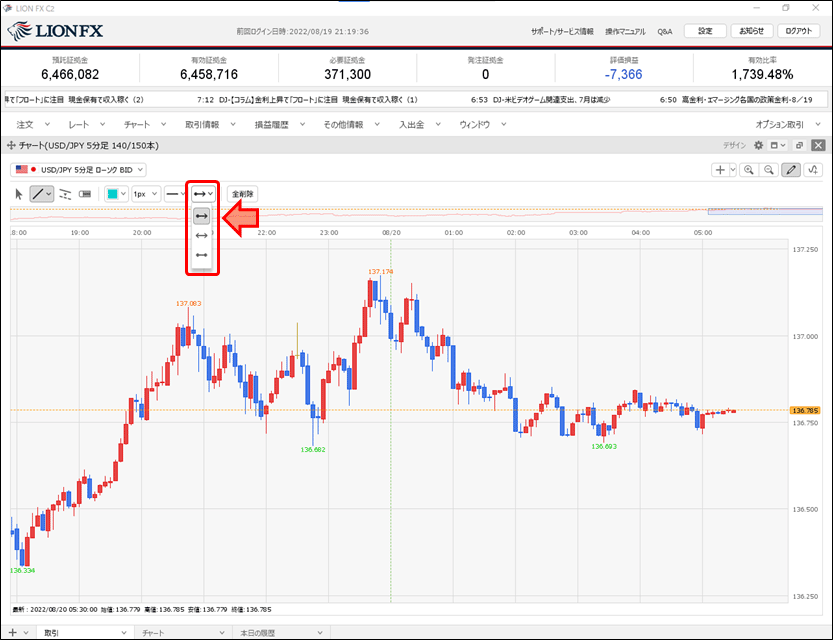Open the 取引情報 menu

(x=210, y=125)
